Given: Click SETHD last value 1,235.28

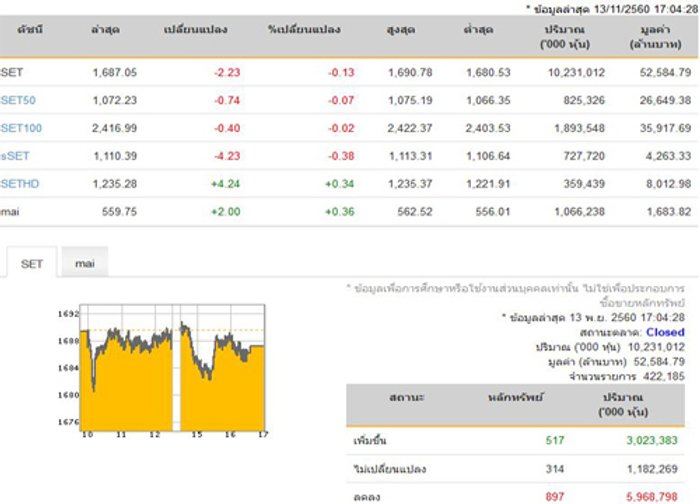Looking at the screenshot, I should click(115, 183).
